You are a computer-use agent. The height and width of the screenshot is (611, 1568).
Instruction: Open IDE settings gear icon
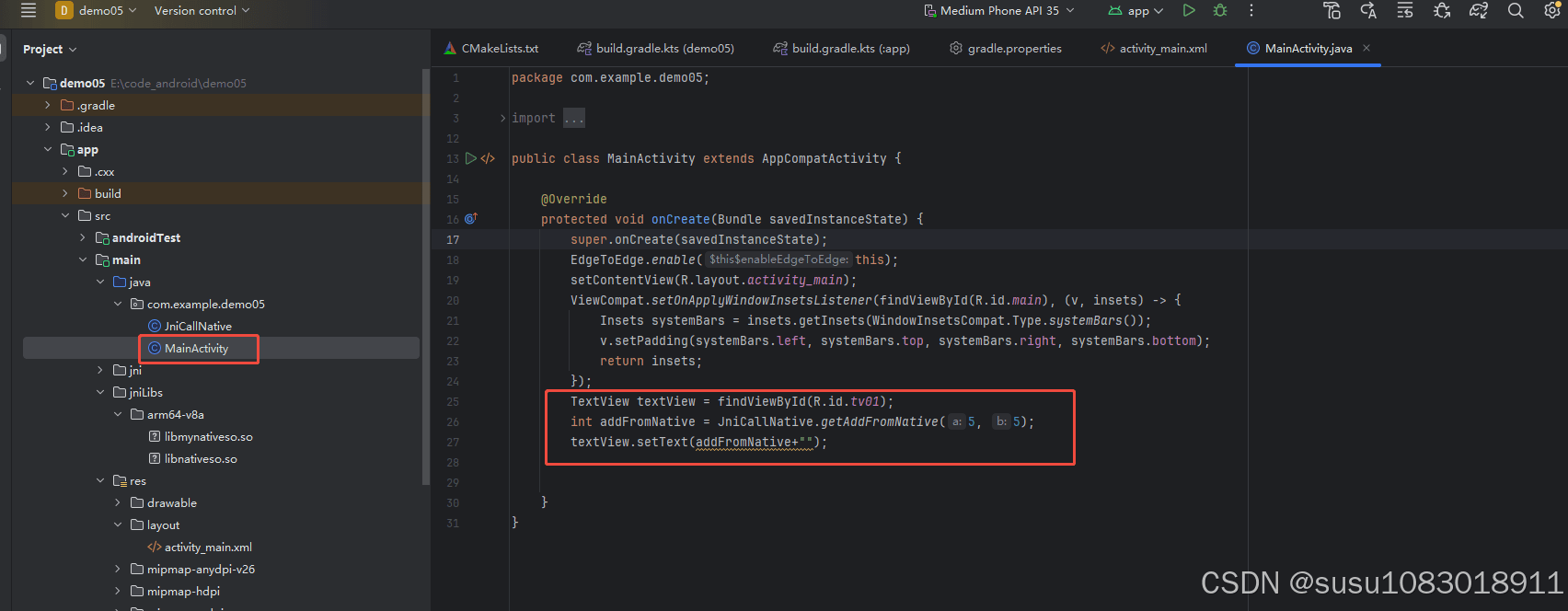pos(1551,11)
